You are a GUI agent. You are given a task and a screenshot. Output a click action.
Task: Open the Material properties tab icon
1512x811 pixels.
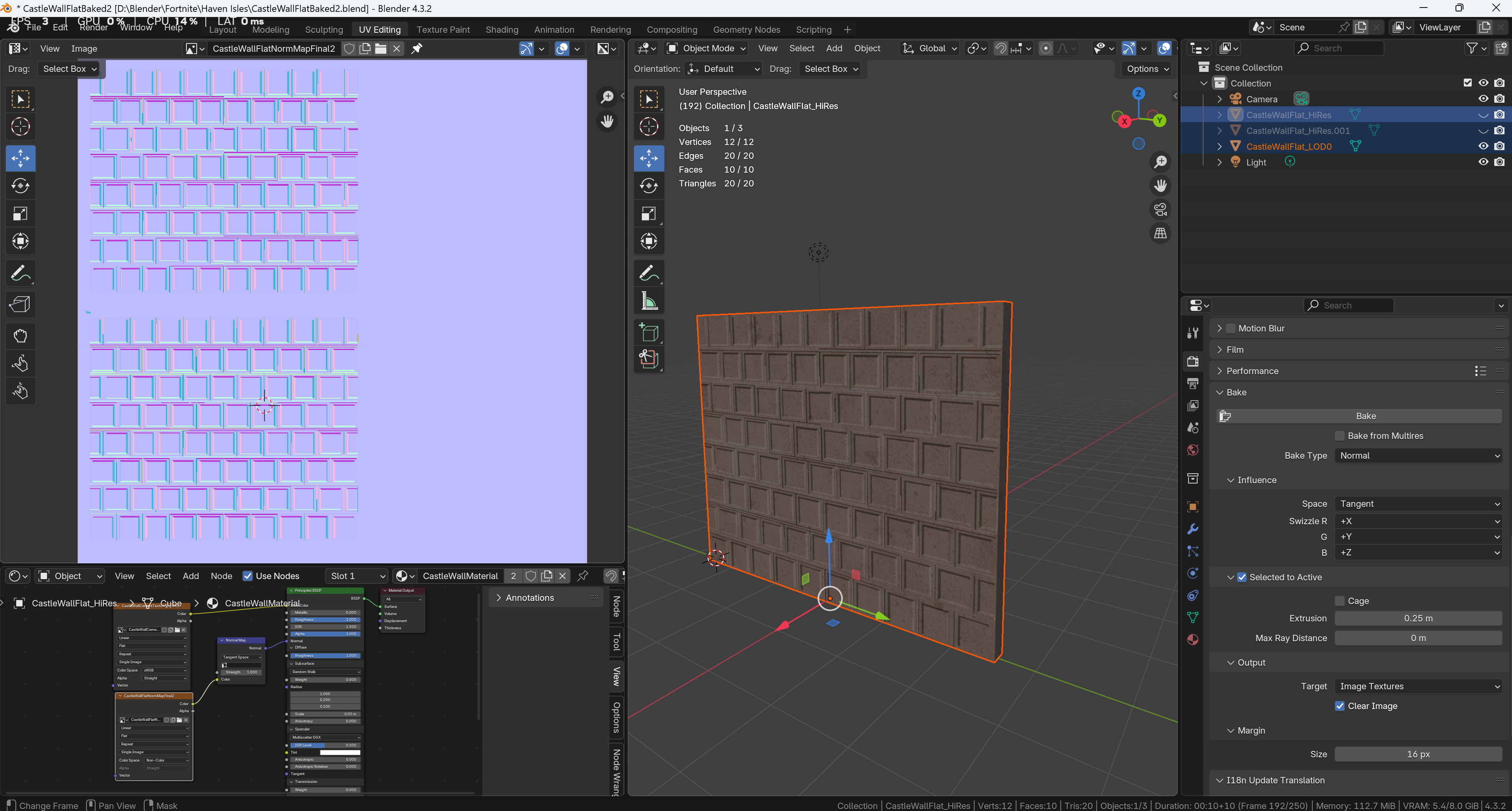click(x=1192, y=640)
